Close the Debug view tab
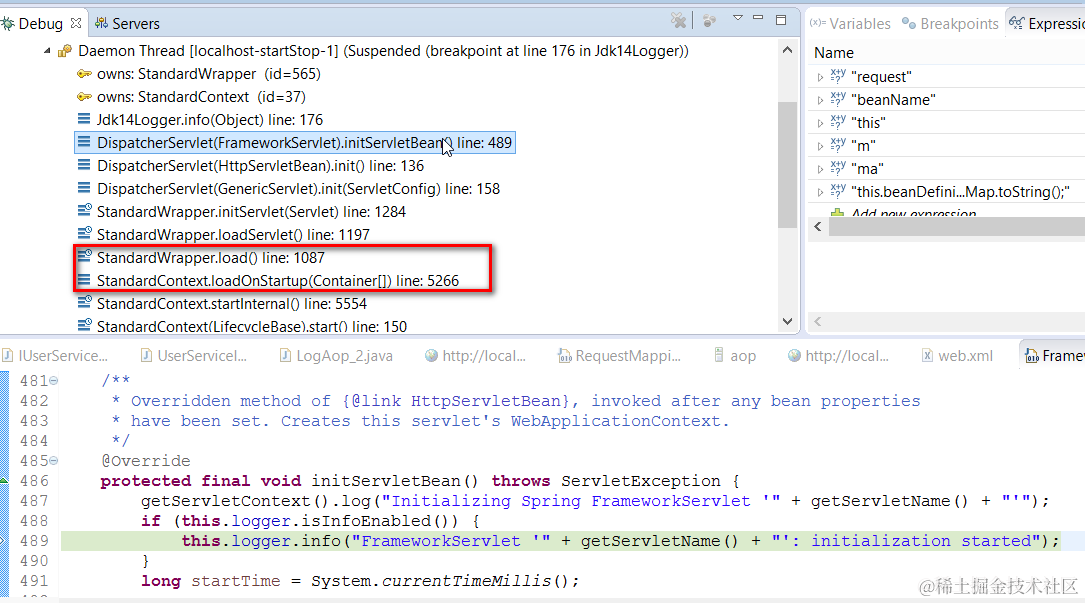1085x603 pixels. click(x=76, y=23)
